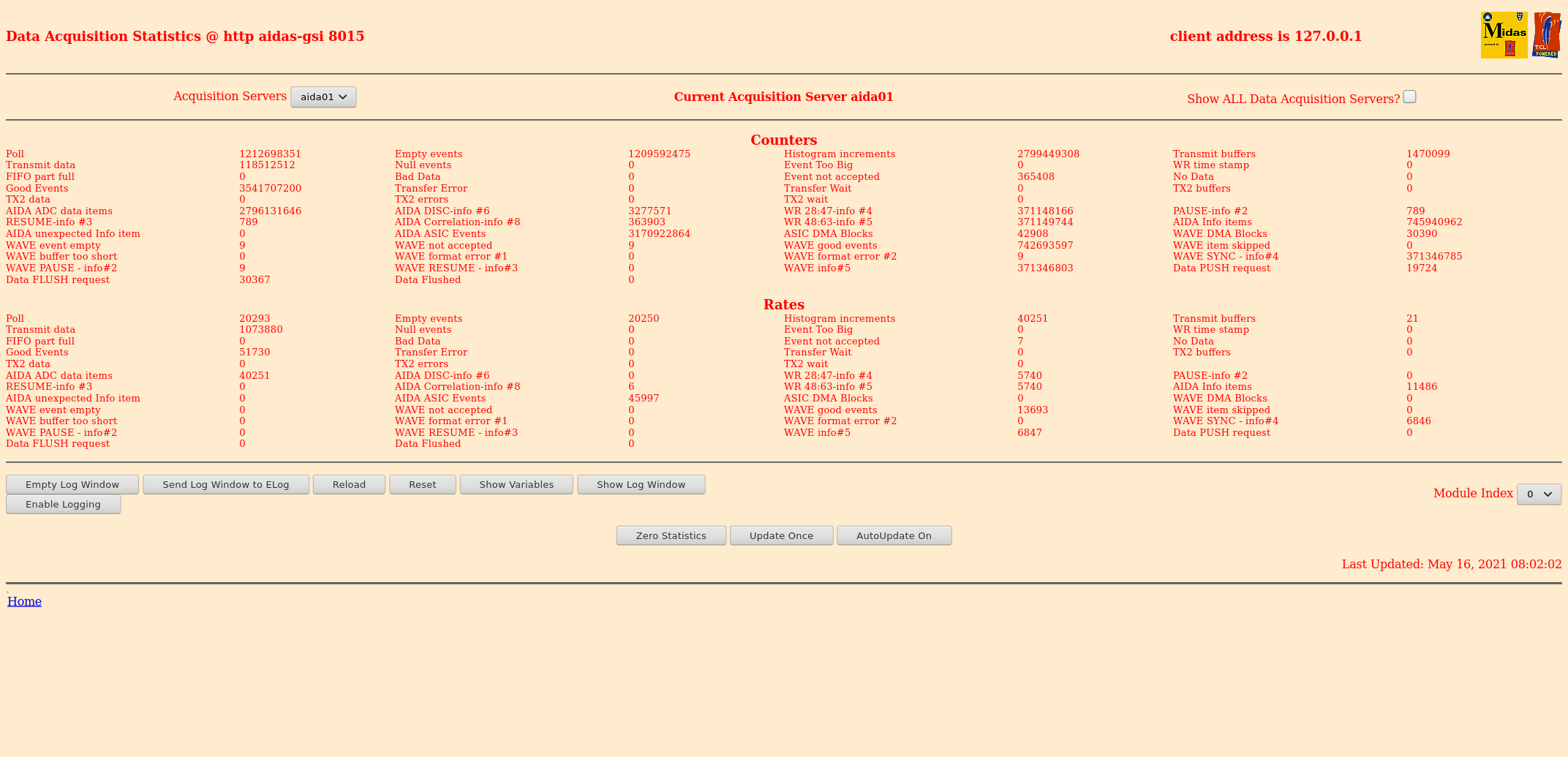
Task: Click WAVE good events rate value 13693
Action: (x=1033, y=410)
